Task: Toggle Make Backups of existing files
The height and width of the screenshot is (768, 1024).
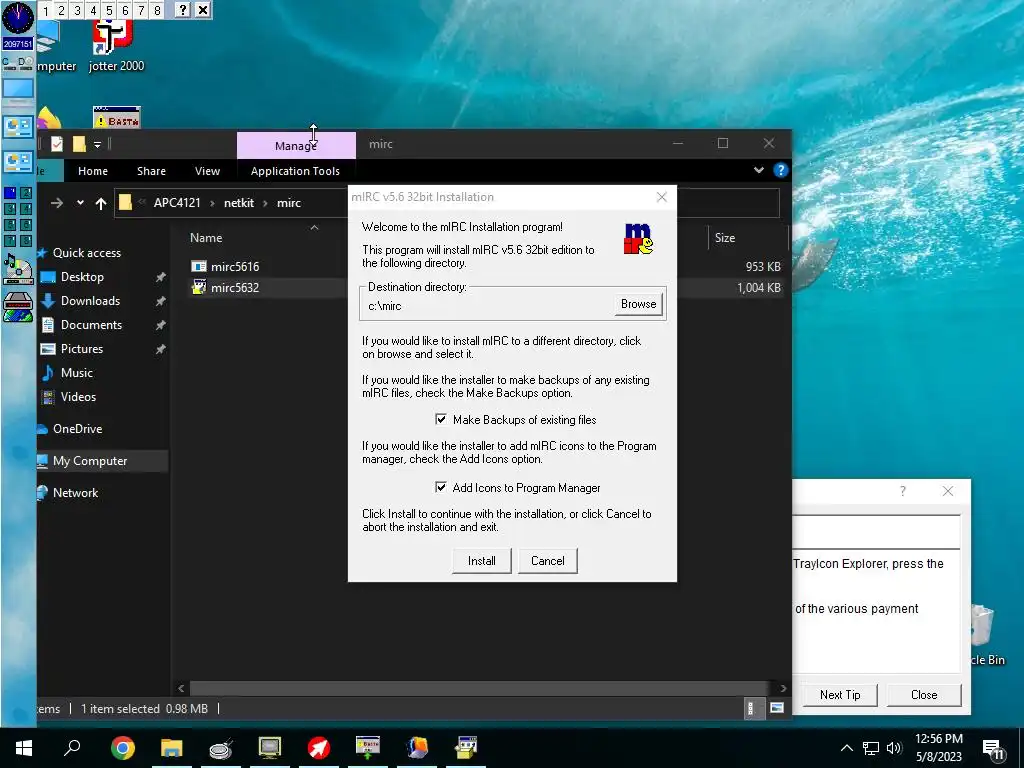Action: tap(441, 419)
